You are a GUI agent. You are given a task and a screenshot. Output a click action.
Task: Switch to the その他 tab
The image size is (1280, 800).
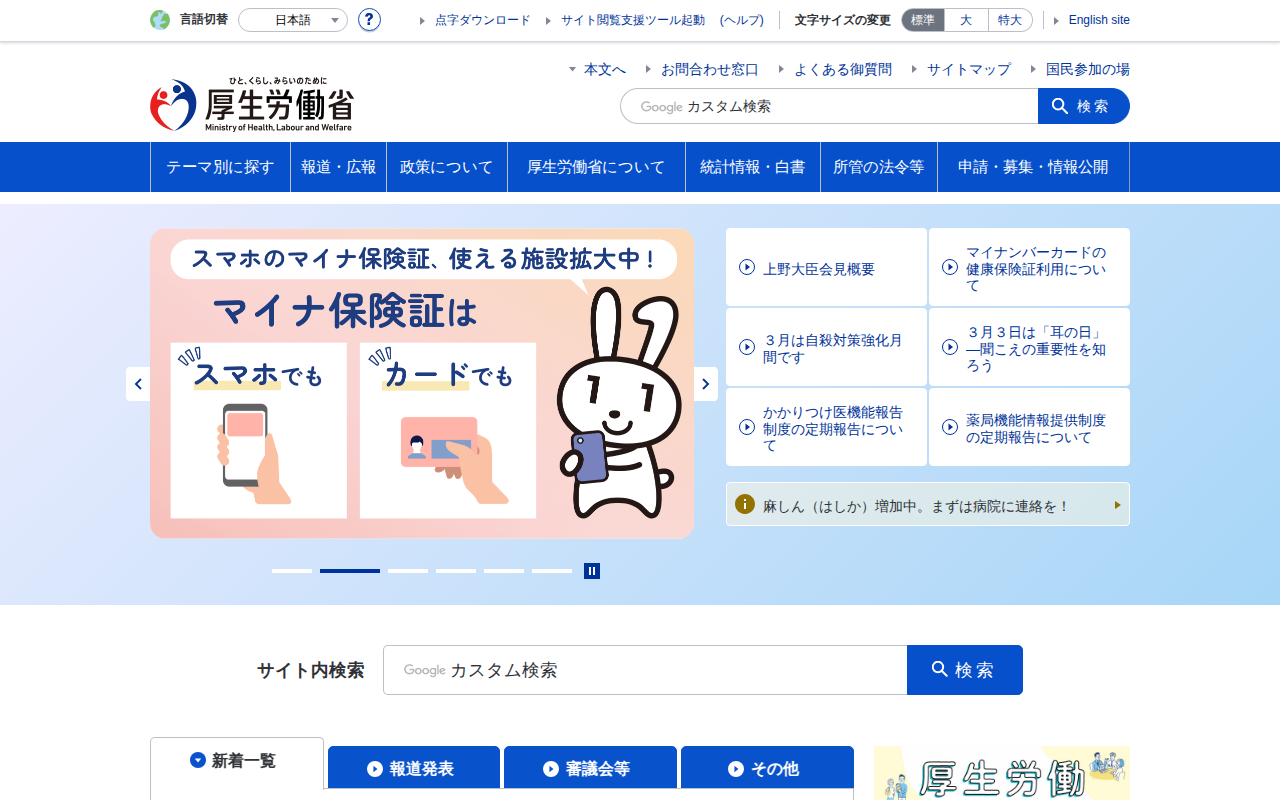767,768
